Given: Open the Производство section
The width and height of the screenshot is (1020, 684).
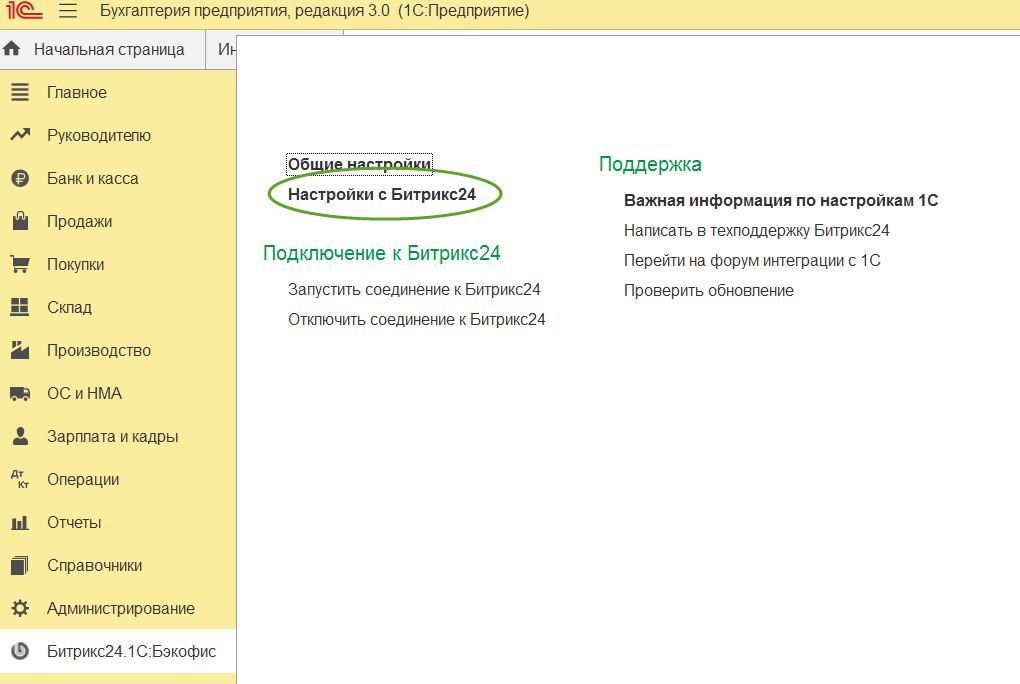Looking at the screenshot, I should pyautogui.click(x=118, y=350).
